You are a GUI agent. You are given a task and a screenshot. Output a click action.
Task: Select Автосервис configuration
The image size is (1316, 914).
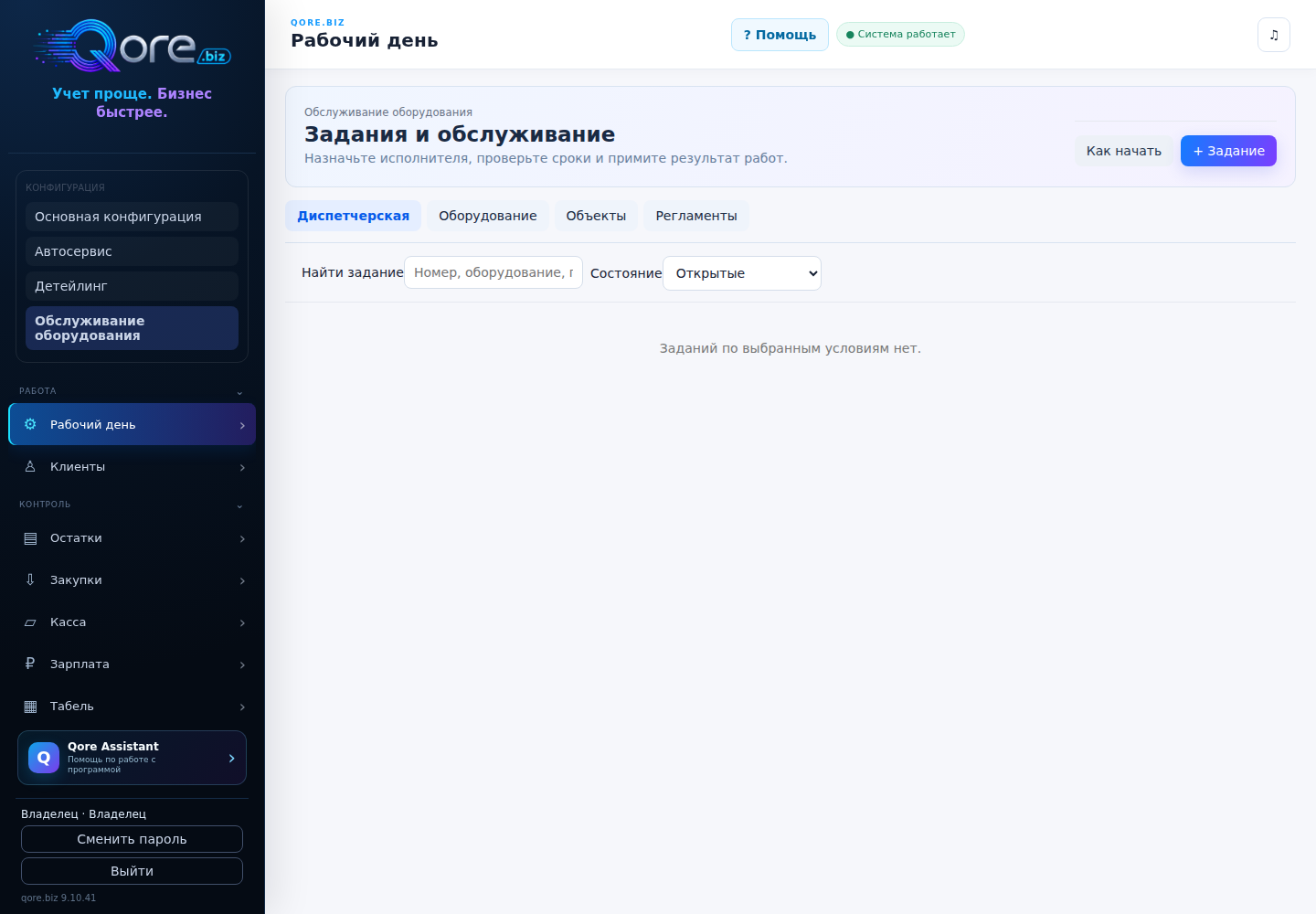coord(132,251)
